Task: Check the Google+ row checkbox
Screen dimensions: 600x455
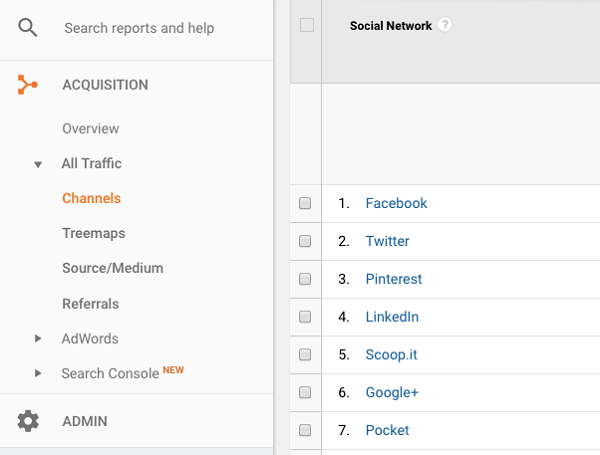Action: tap(305, 392)
